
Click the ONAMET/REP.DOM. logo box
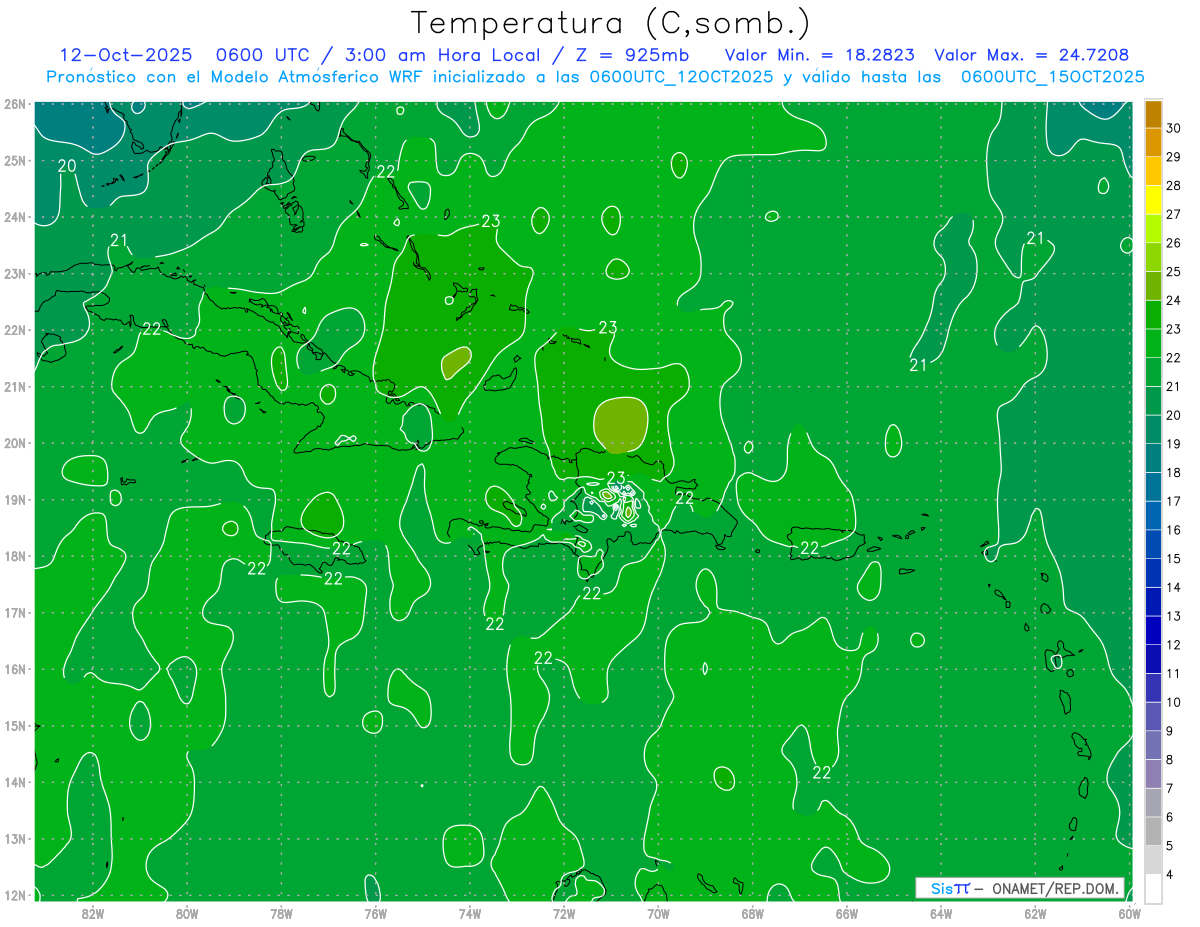click(1019, 888)
